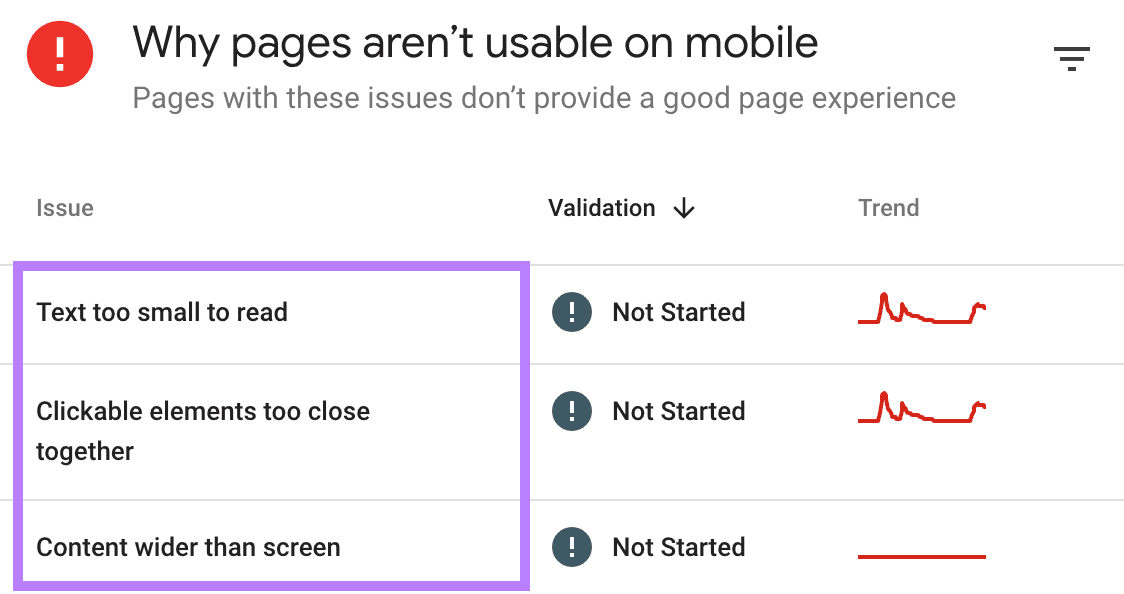The image size is (1124, 594).
Task: Open the 'Text too small to read' issue
Action: point(162,312)
